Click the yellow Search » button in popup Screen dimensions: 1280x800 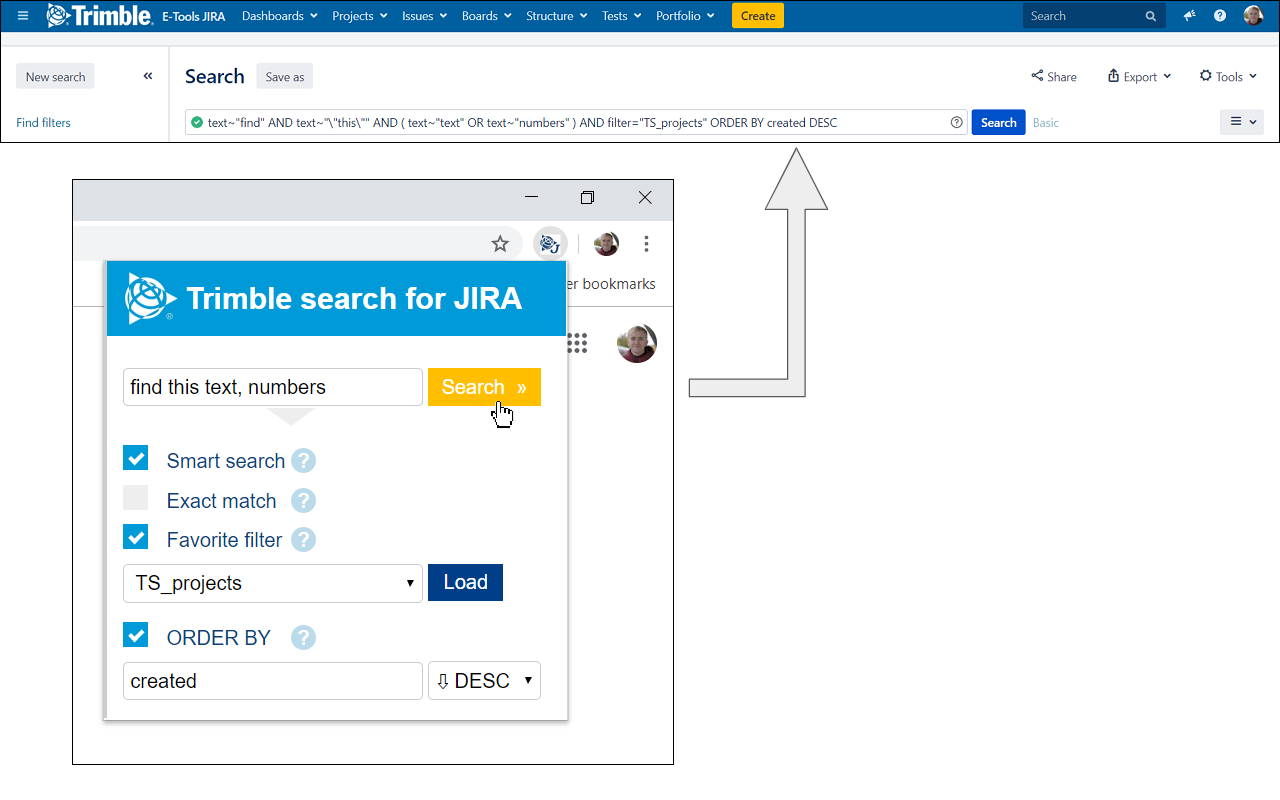pyautogui.click(x=484, y=387)
